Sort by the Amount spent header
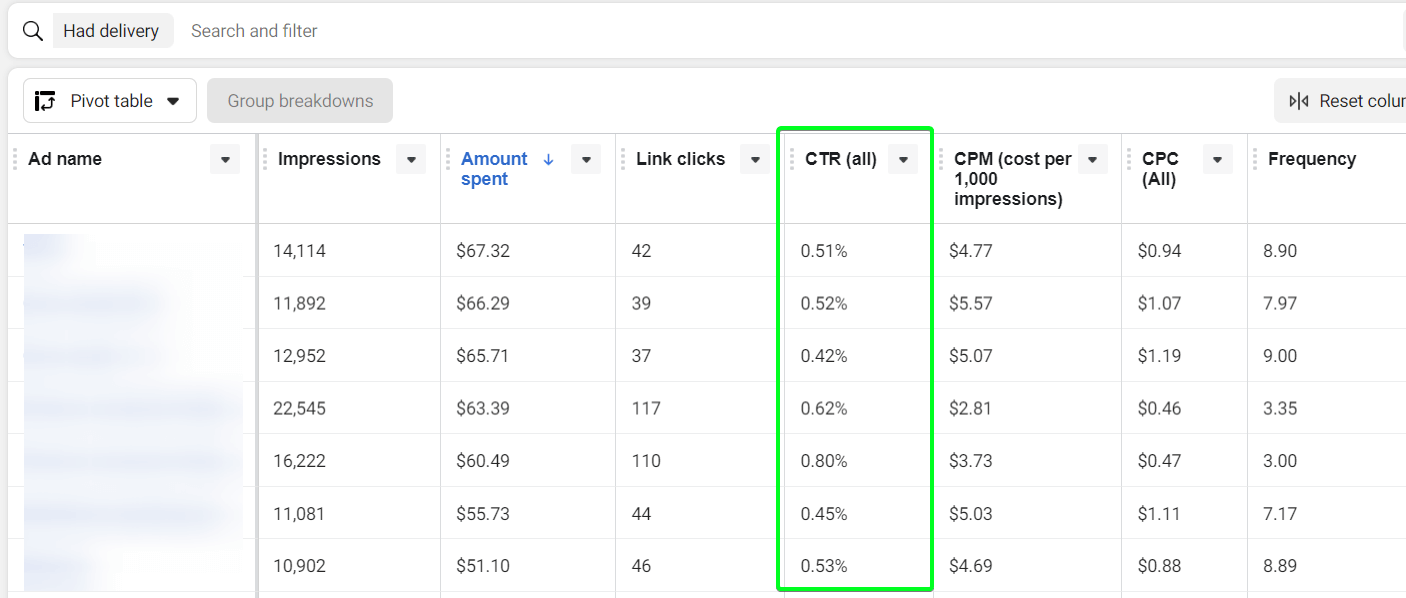 pyautogui.click(x=494, y=169)
